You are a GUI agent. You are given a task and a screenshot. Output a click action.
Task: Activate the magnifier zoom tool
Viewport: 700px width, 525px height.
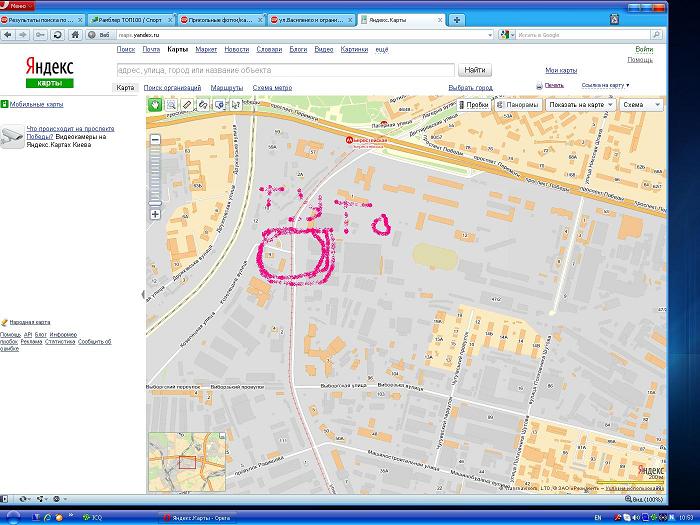171,104
